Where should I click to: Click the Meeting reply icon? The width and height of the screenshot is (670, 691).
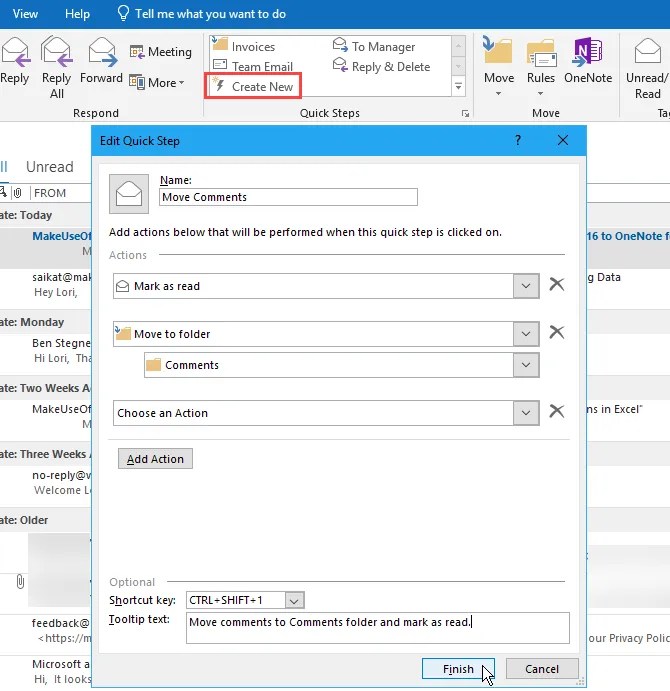tap(137, 52)
